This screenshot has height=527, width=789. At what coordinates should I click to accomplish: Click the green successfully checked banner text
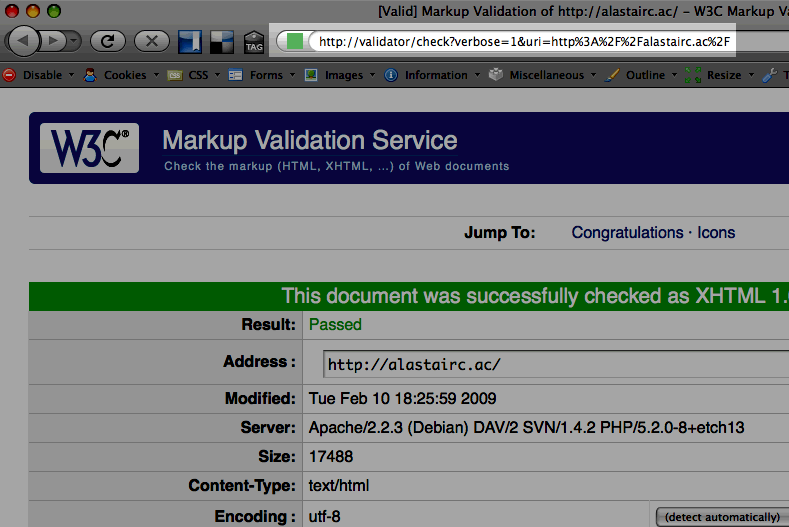click(x=535, y=296)
